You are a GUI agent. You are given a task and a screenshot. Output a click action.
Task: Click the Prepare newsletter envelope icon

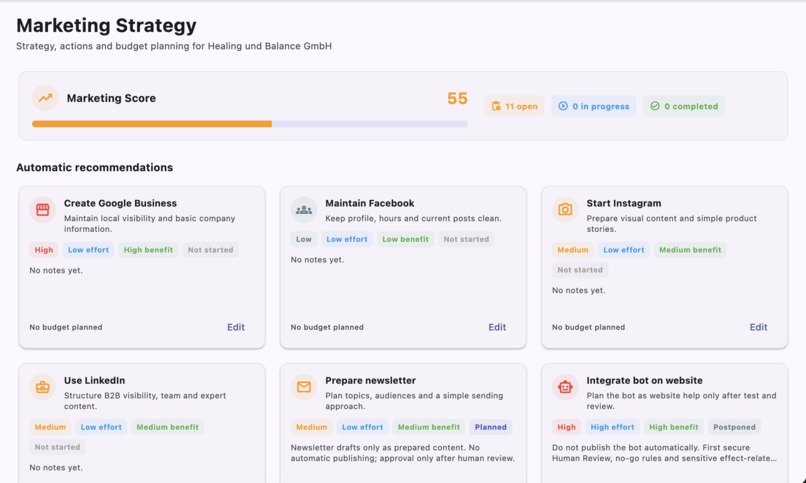click(304, 387)
